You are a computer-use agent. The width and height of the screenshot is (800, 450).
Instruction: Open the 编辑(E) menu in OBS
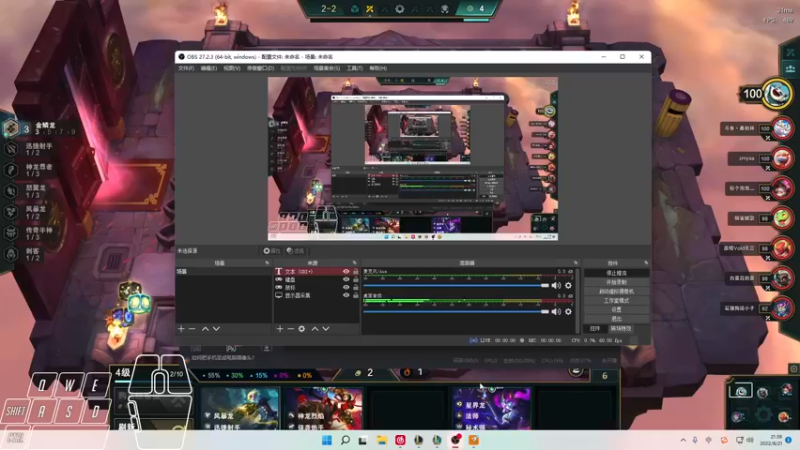click(209, 68)
